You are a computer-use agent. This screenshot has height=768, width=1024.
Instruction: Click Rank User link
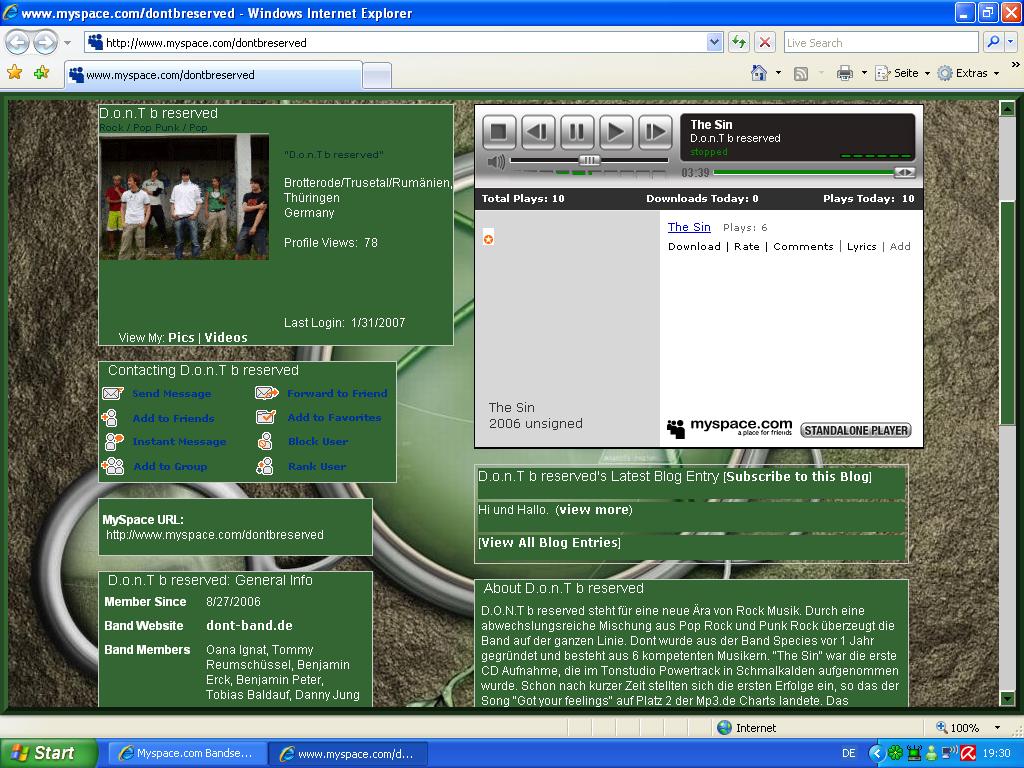(x=317, y=466)
